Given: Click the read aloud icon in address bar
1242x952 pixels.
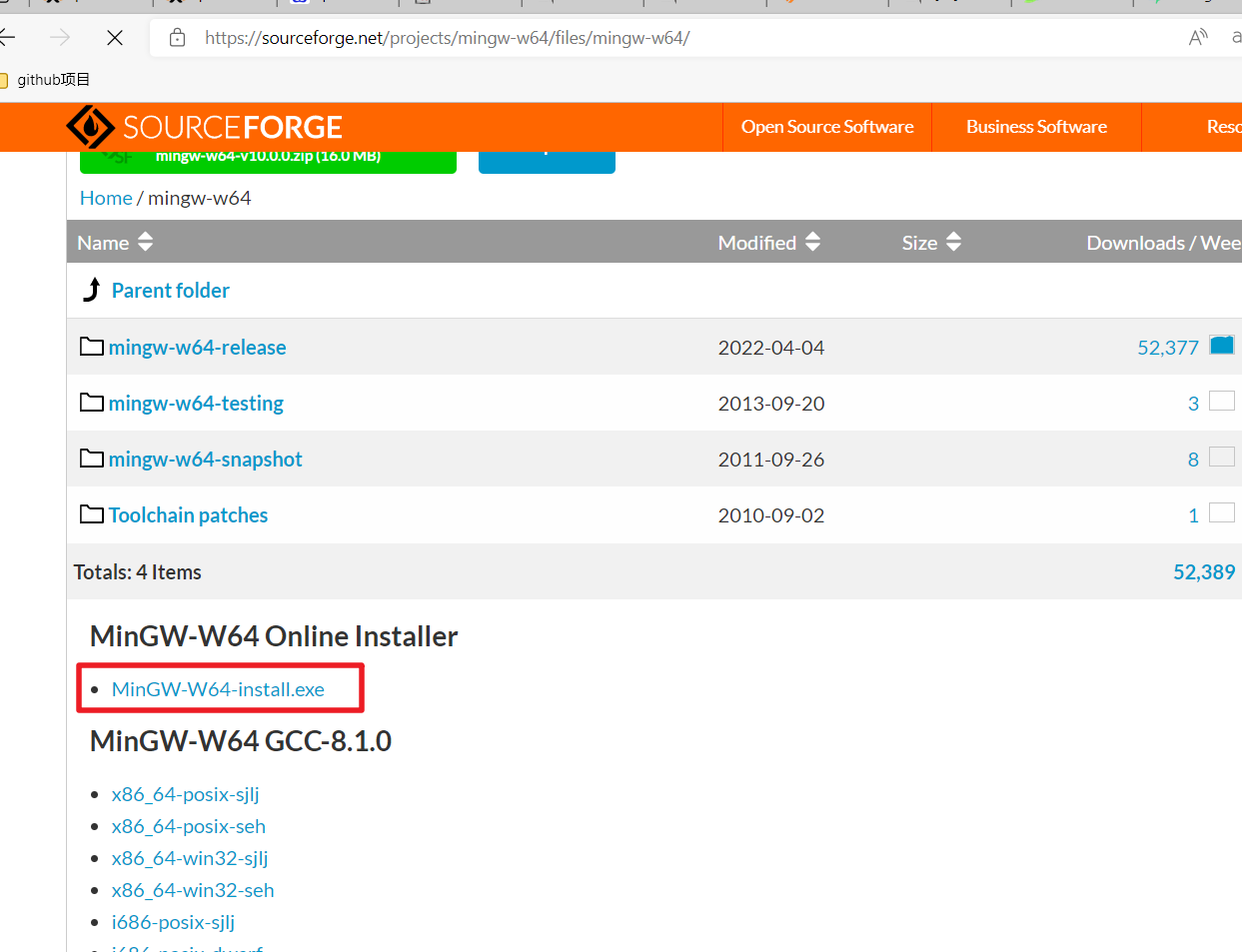Looking at the screenshot, I should [x=1198, y=38].
